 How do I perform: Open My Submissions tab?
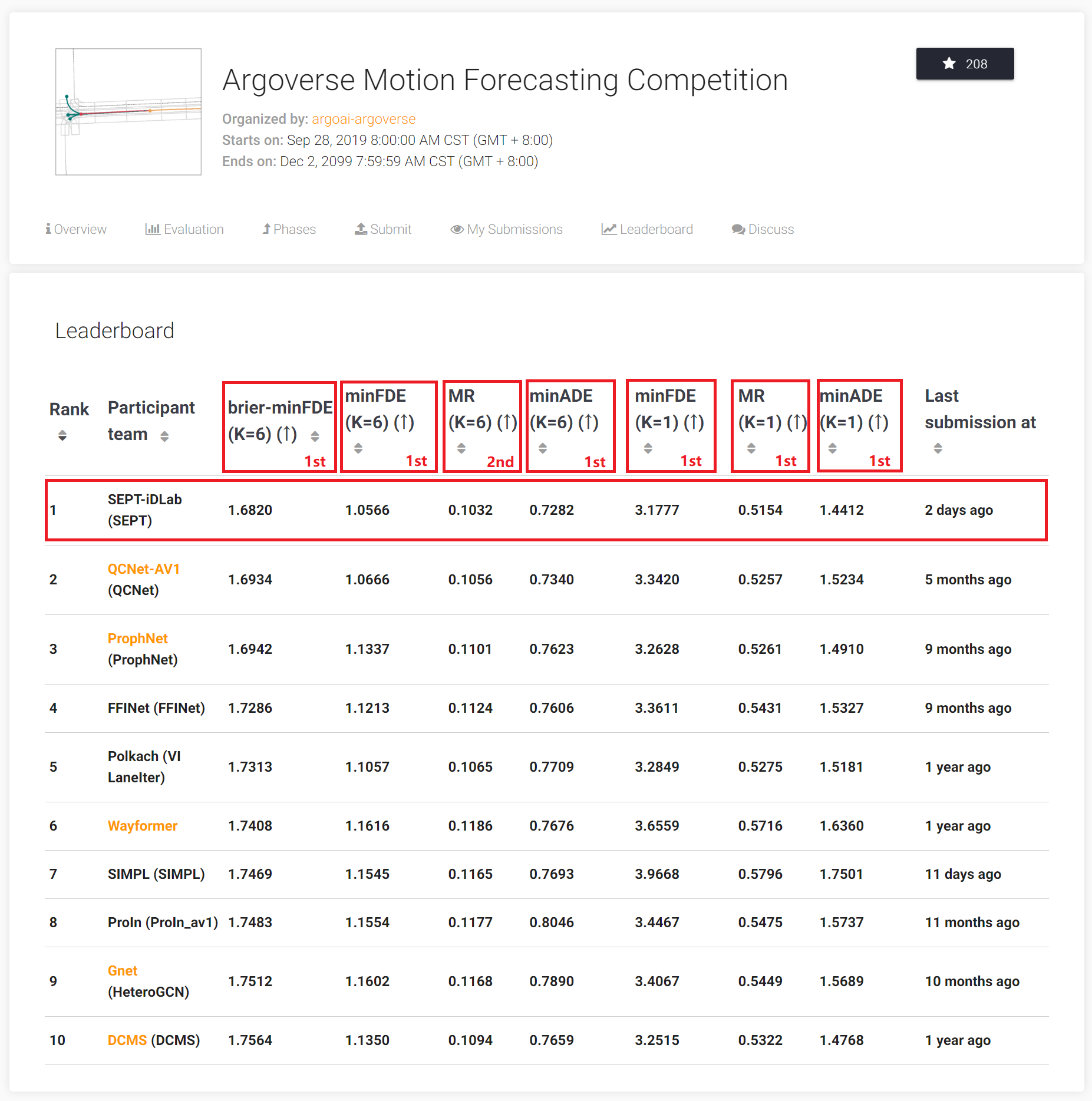pyautogui.click(x=506, y=229)
